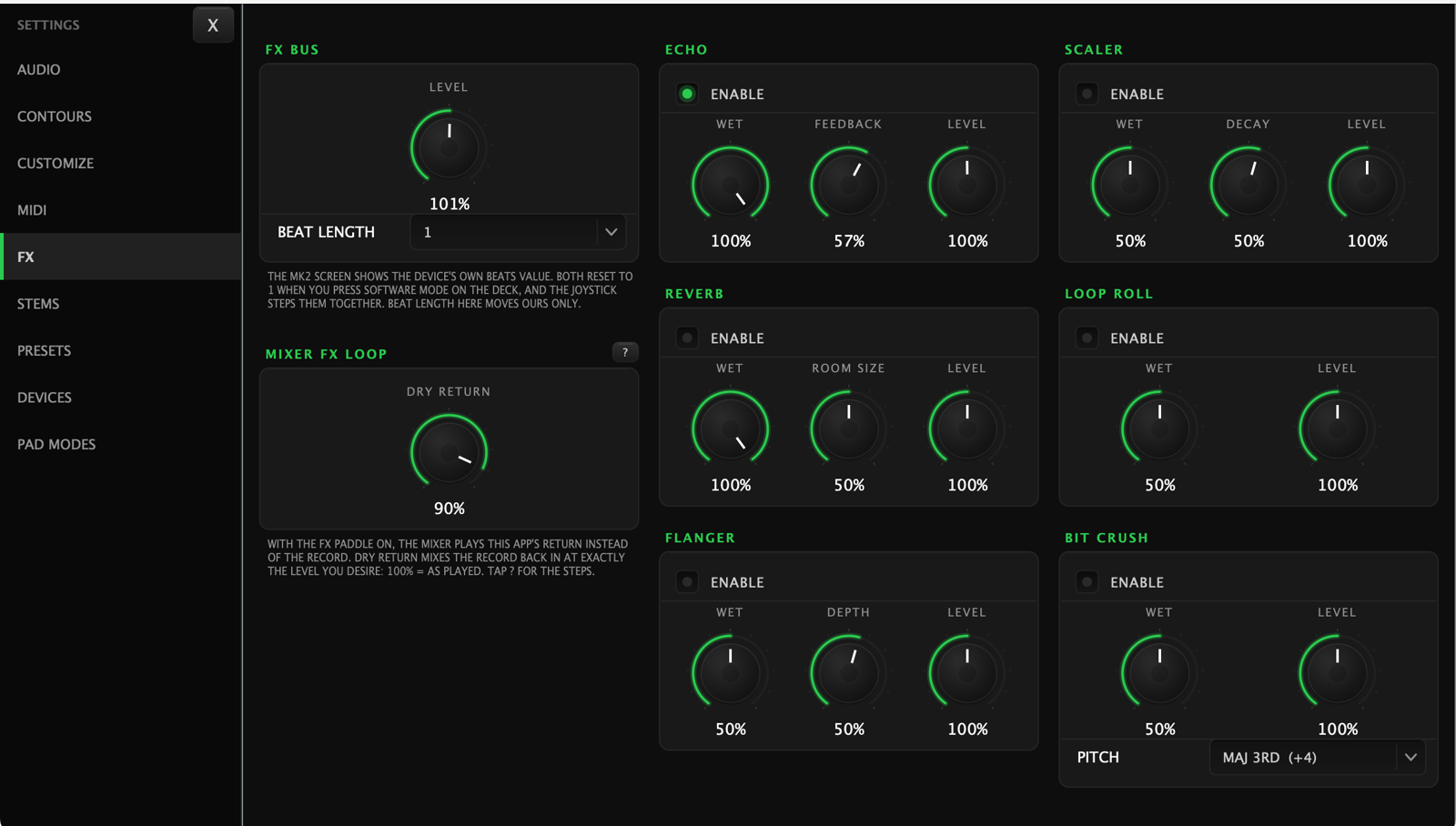Click the Loop Roll Wet 50% value
The image size is (1456, 826).
pyautogui.click(x=1160, y=485)
